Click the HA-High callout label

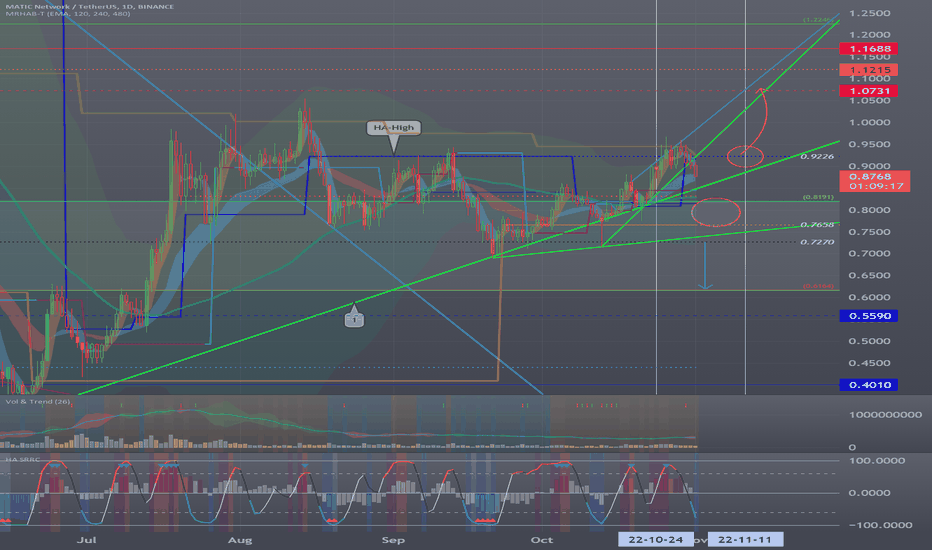[393, 128]
